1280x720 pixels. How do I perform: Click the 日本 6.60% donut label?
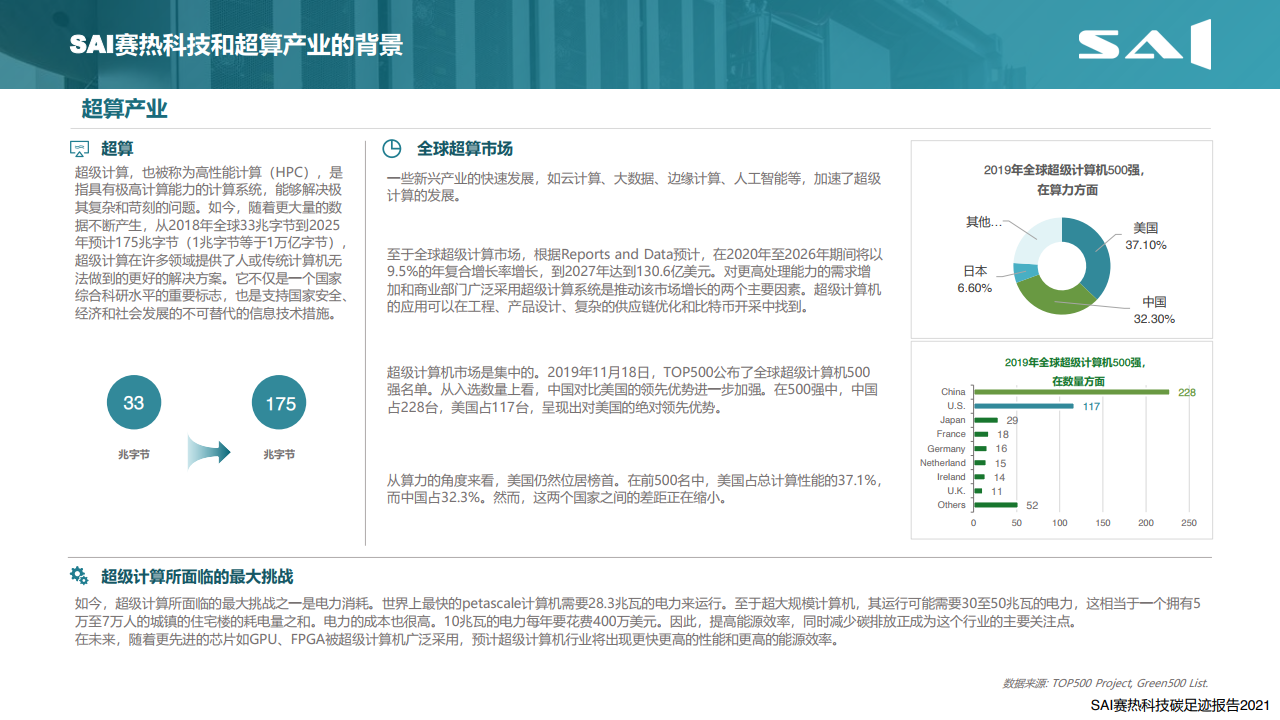[x=975, y=279]
